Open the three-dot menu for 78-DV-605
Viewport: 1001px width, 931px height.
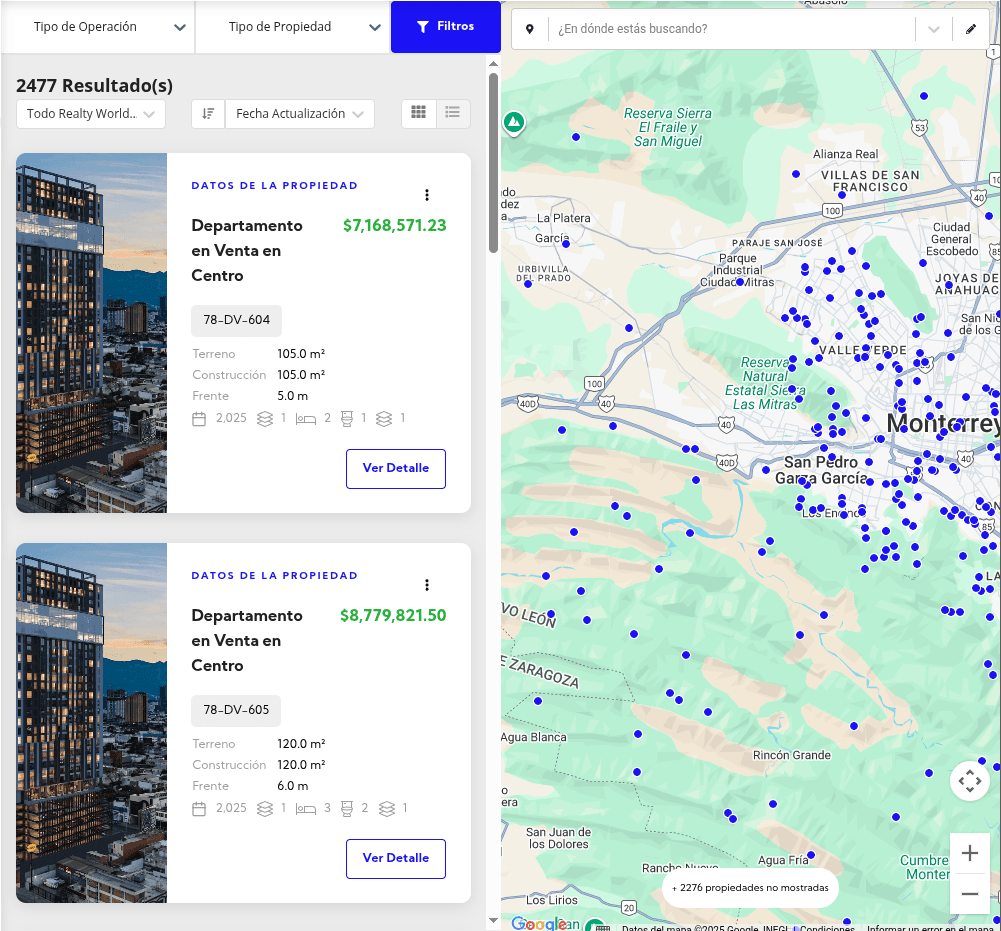point(427,585)
